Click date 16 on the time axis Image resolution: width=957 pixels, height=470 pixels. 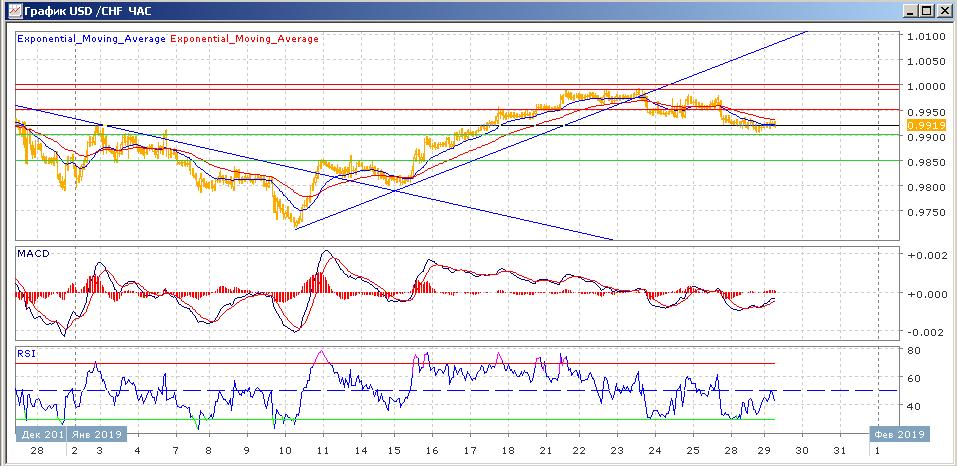pyautogui.click(x=432, y=450)
